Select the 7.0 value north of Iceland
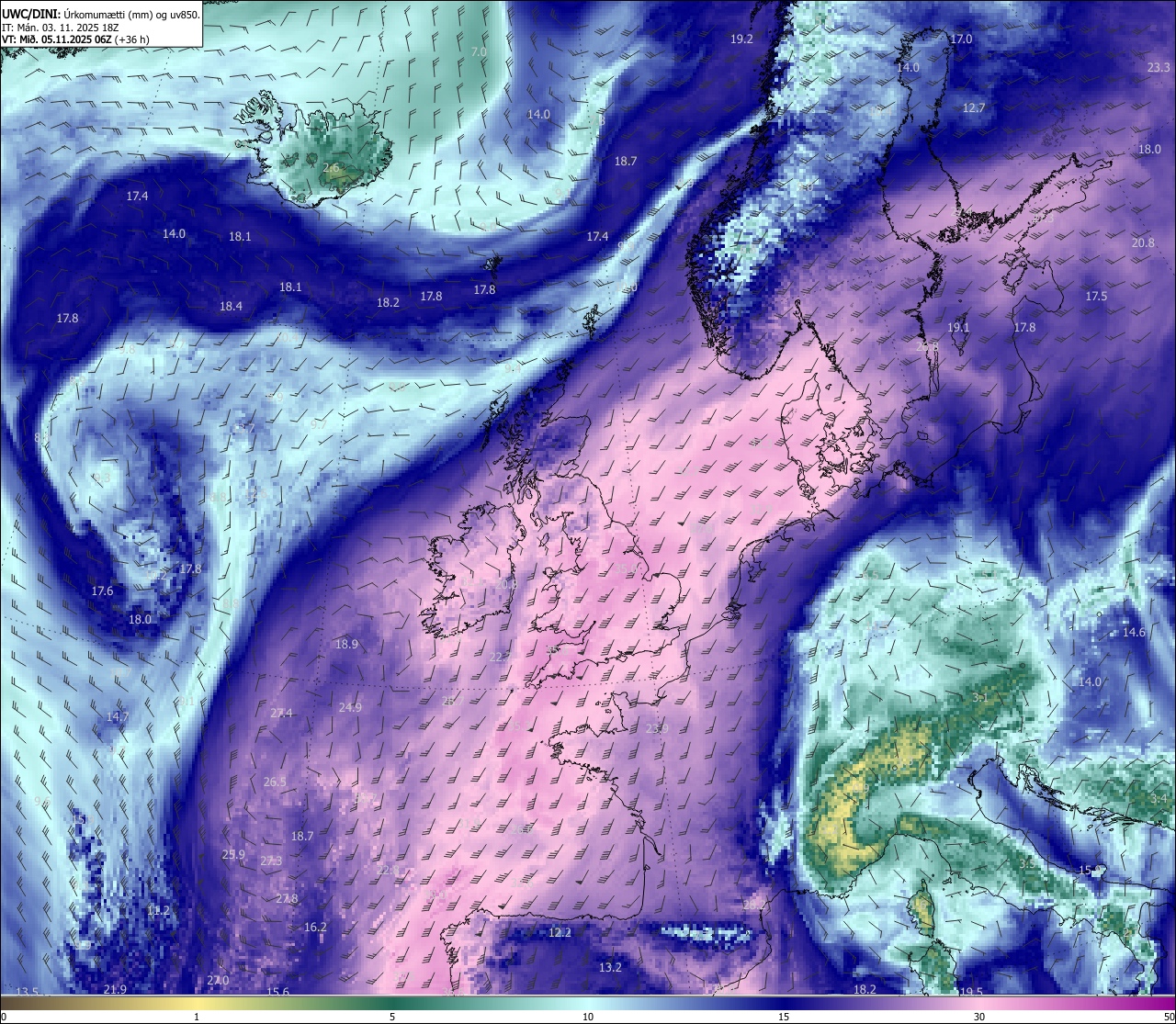This screenshot has width=1176, height=1024. [479, 52]
